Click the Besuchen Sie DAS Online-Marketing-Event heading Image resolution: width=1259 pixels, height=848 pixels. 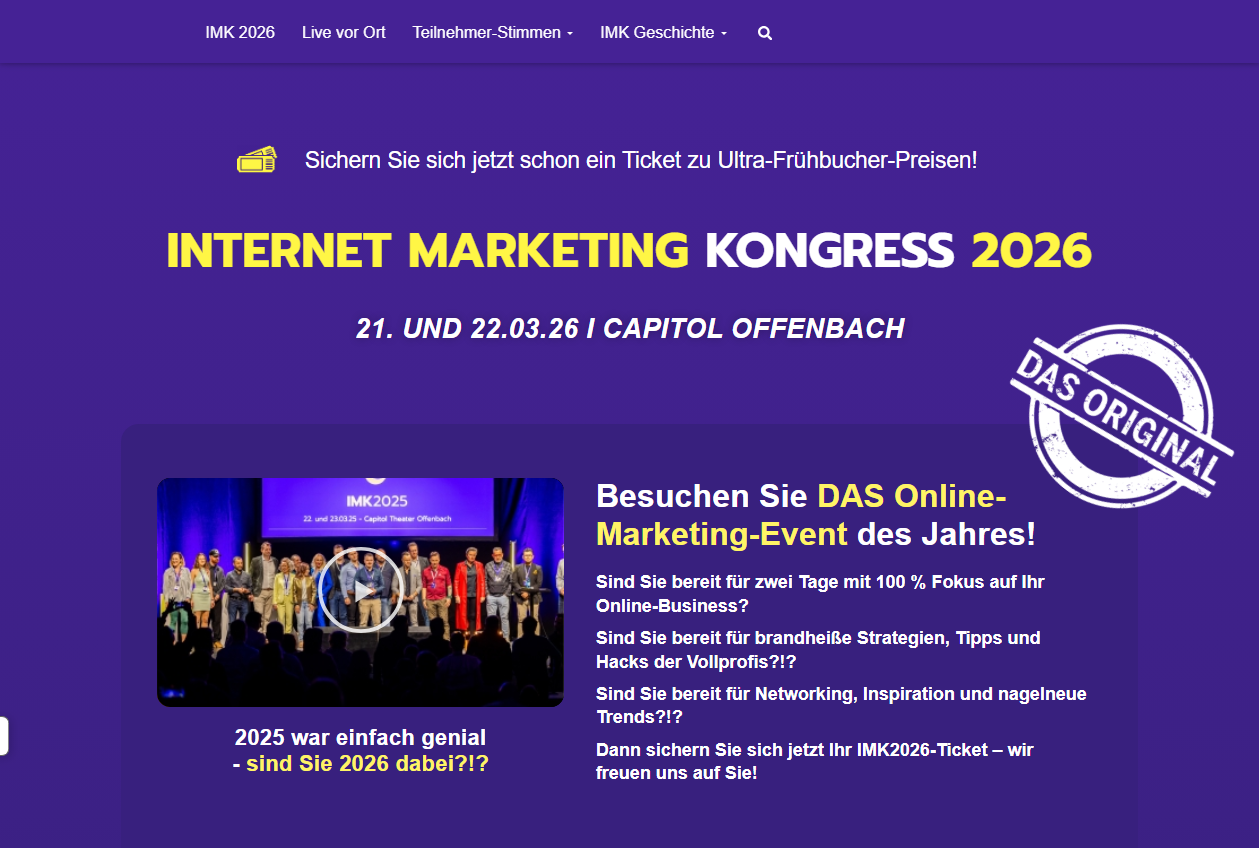pyautogui.click(x=816, y=515)
